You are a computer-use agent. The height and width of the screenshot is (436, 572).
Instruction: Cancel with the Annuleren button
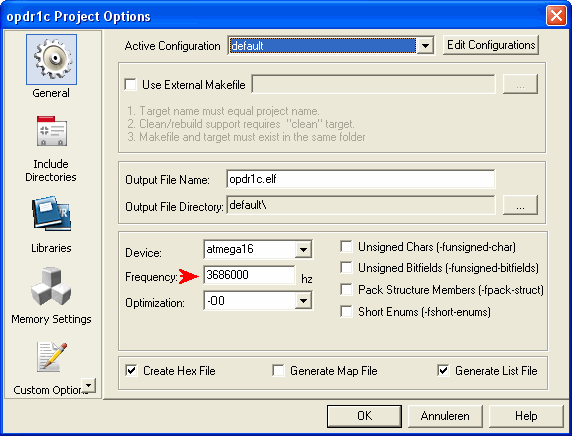[x=445, y=416]
